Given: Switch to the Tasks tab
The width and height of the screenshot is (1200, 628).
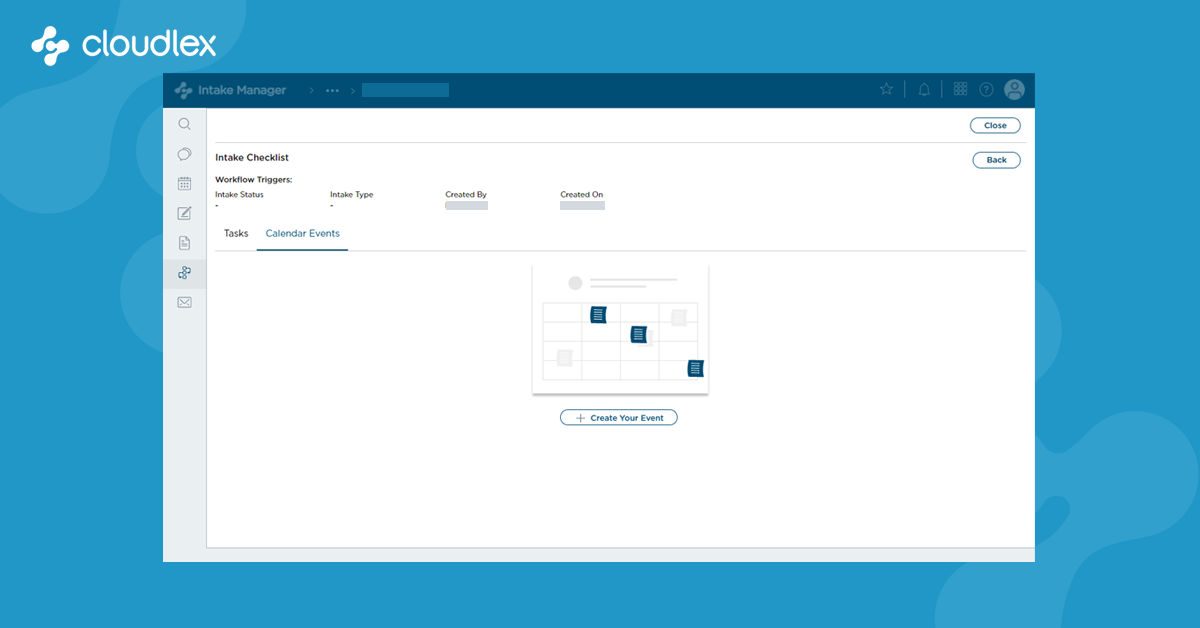Looking at the screenshot, I should click(x=236, y=233).
